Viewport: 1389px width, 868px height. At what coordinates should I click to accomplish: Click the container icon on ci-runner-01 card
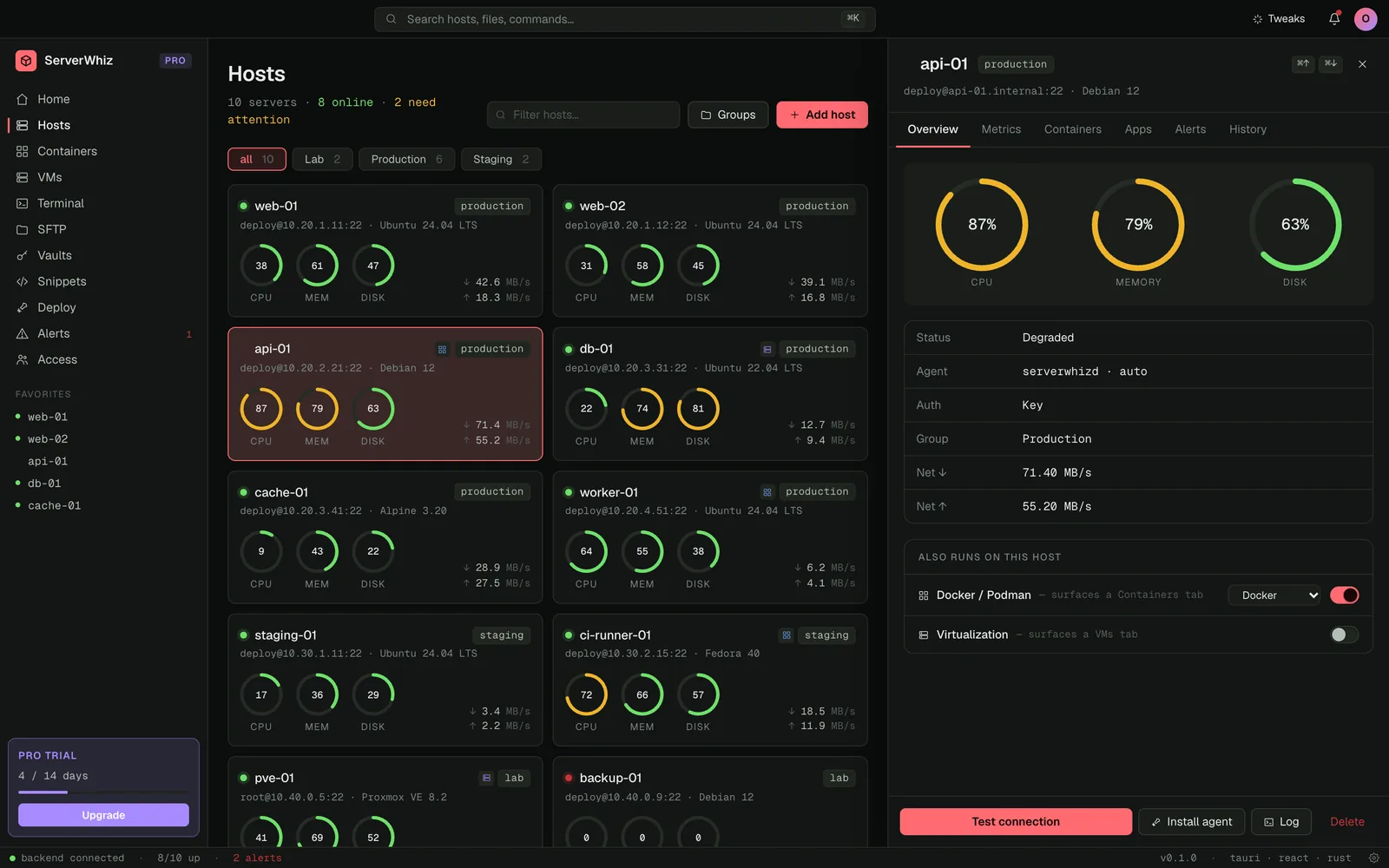click(x=787, y=635)
